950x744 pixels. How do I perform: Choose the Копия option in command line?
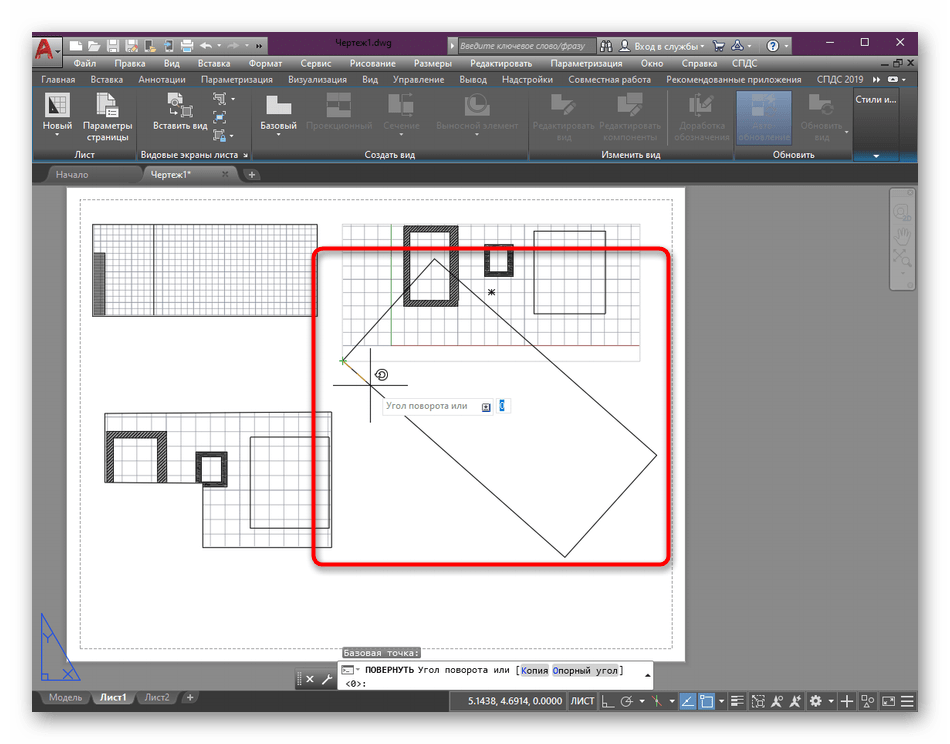[x=534, y=670]
